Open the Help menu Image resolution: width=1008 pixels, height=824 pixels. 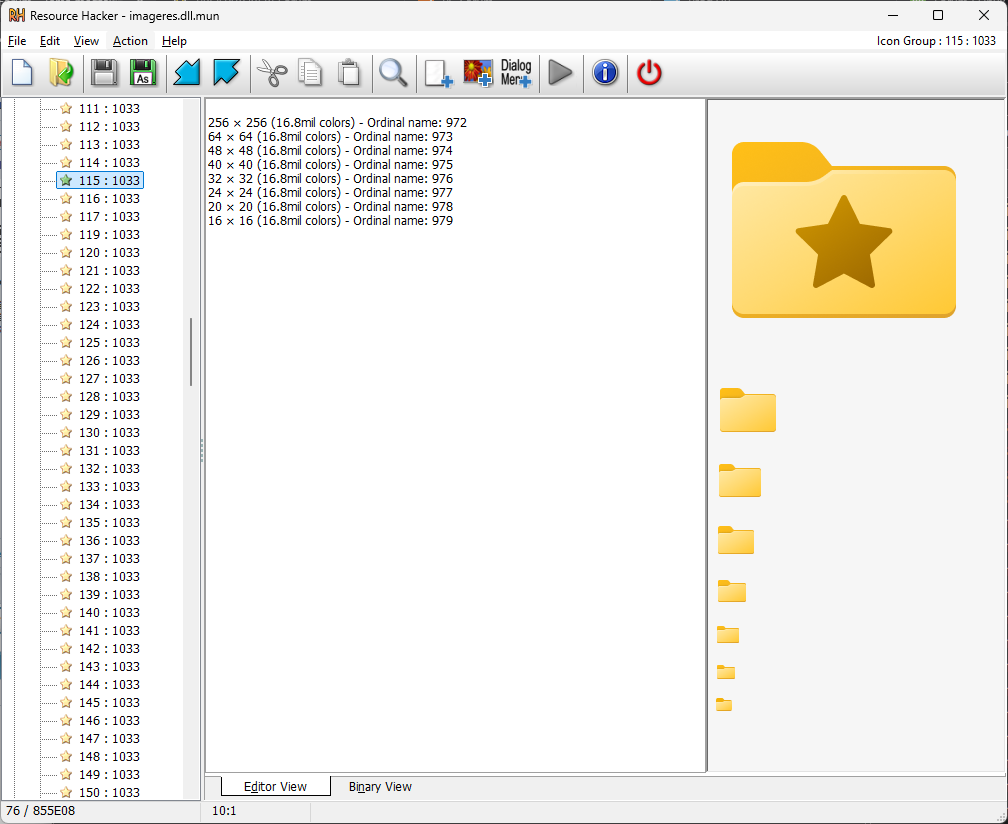[x=174, y=41]
